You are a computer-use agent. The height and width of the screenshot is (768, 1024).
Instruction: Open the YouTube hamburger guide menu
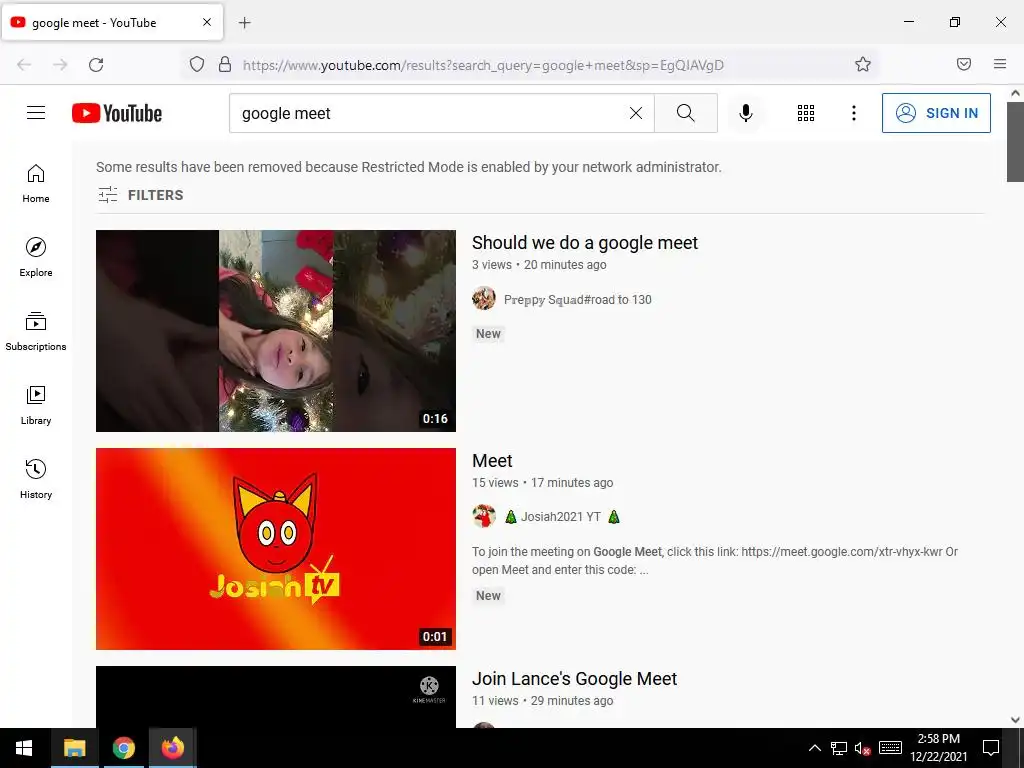(36, 113)
